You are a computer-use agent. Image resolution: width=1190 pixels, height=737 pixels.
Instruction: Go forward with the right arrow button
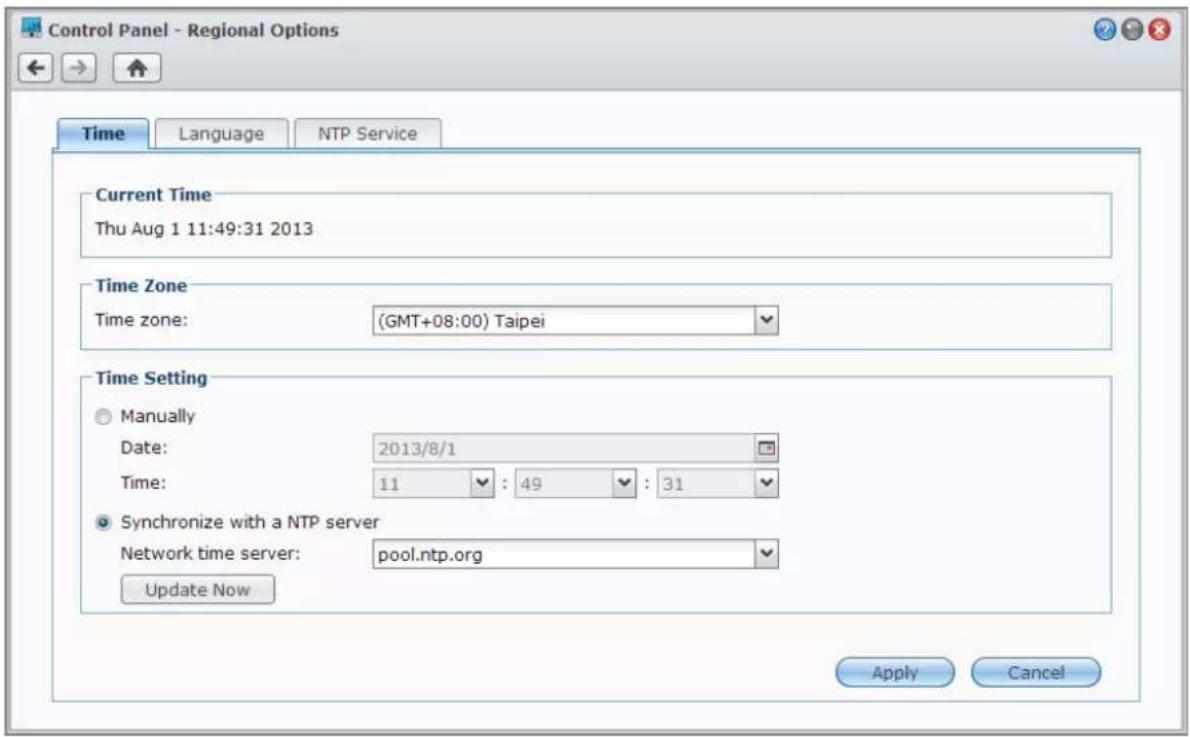79,68
